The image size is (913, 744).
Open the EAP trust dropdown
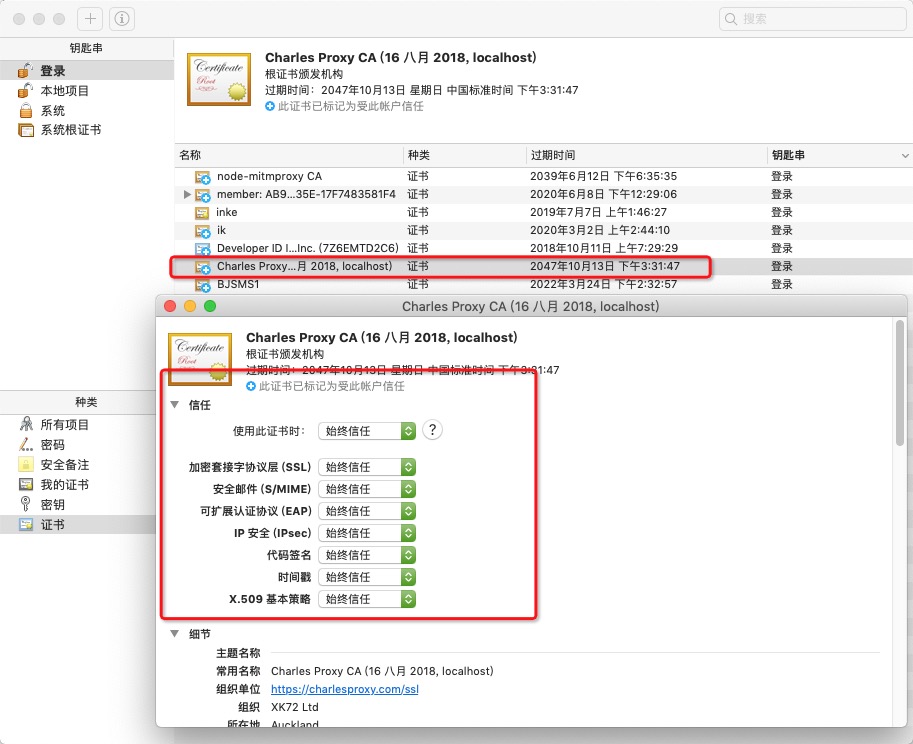pos(367,511)
